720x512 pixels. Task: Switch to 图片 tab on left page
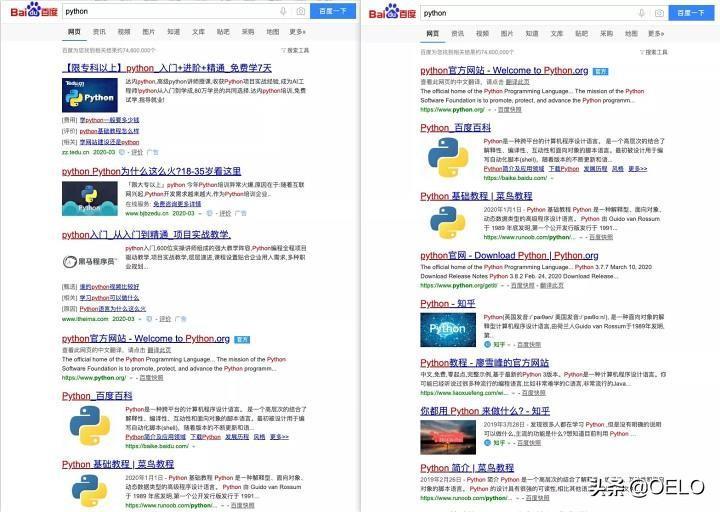click(x=149, y=32)
